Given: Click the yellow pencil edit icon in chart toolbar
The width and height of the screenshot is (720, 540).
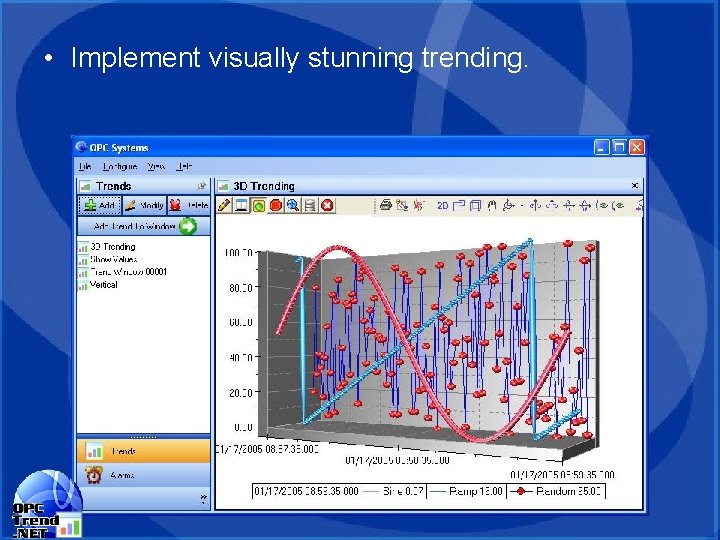Looking at the screenshot, I should 224,205.
